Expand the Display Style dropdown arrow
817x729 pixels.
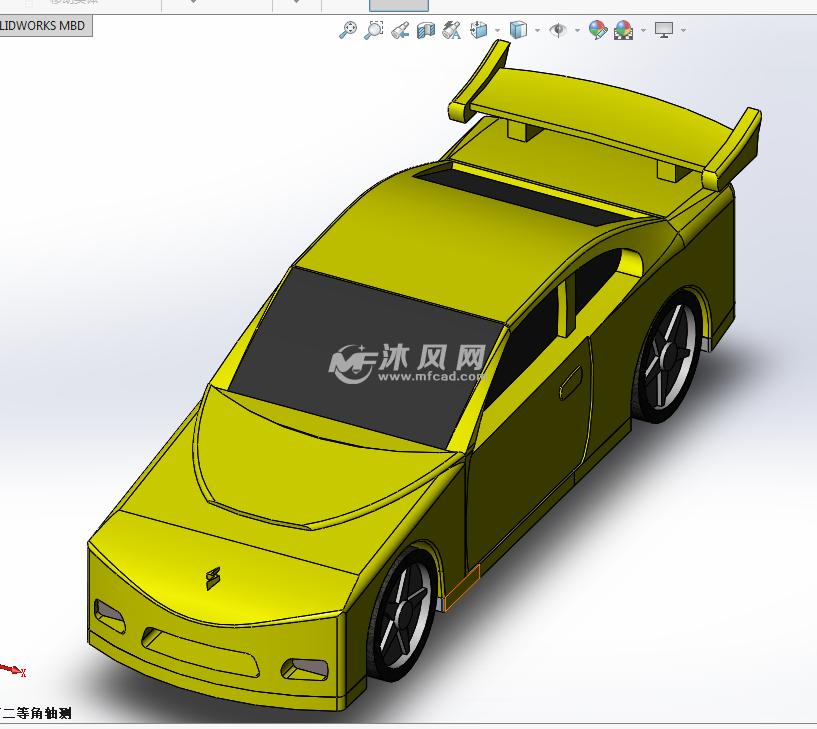point(536,30)
